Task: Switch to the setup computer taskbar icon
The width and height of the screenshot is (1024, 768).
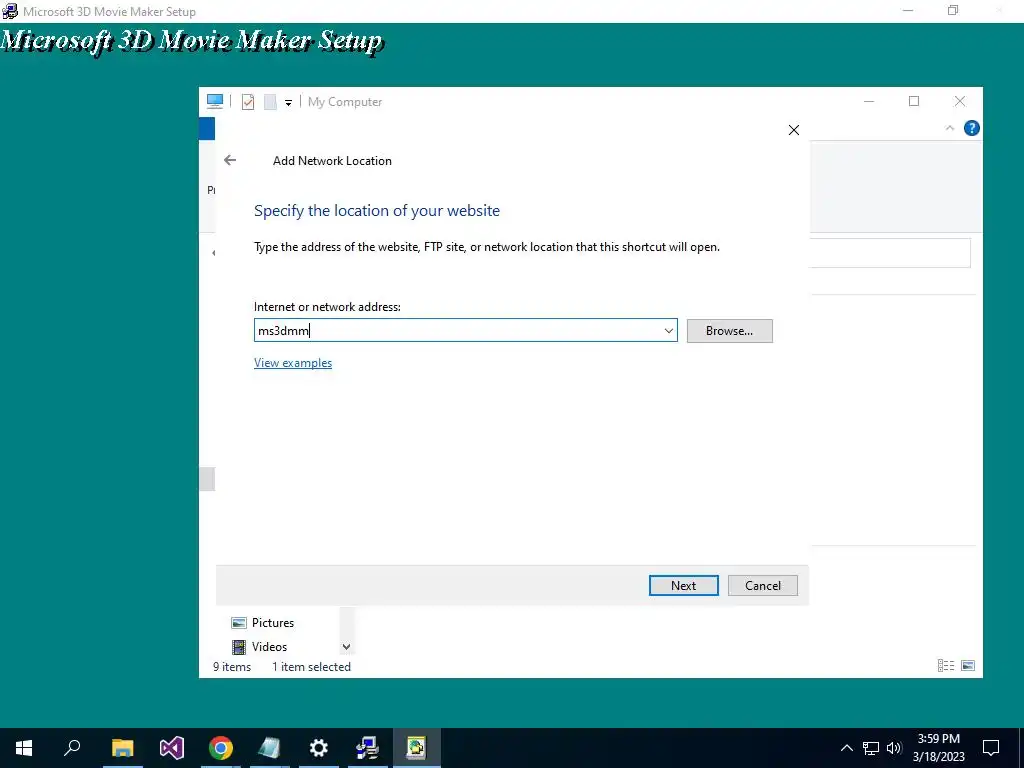Action: pyautogui.click(x=368, y=748)
